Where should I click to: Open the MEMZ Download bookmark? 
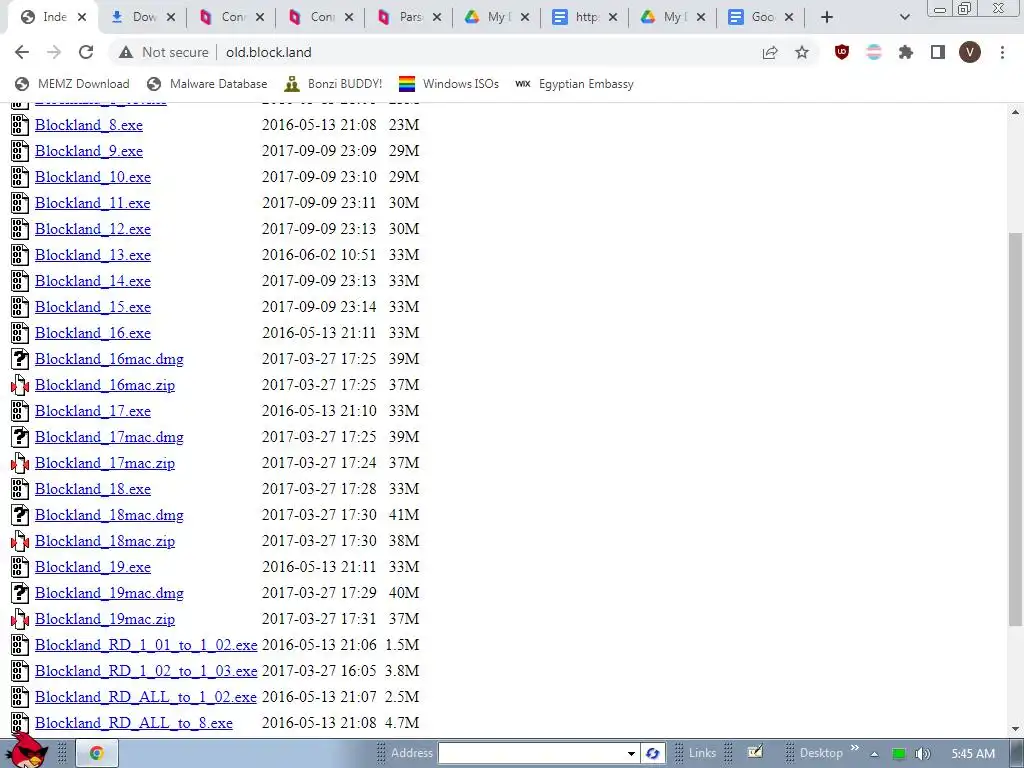[x=72, y=84]
